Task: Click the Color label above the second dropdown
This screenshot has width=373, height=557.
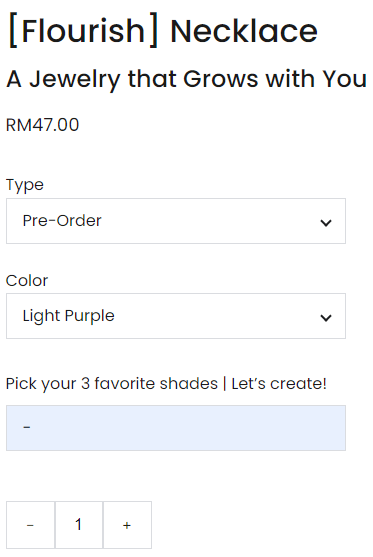Action: point(27,281)
